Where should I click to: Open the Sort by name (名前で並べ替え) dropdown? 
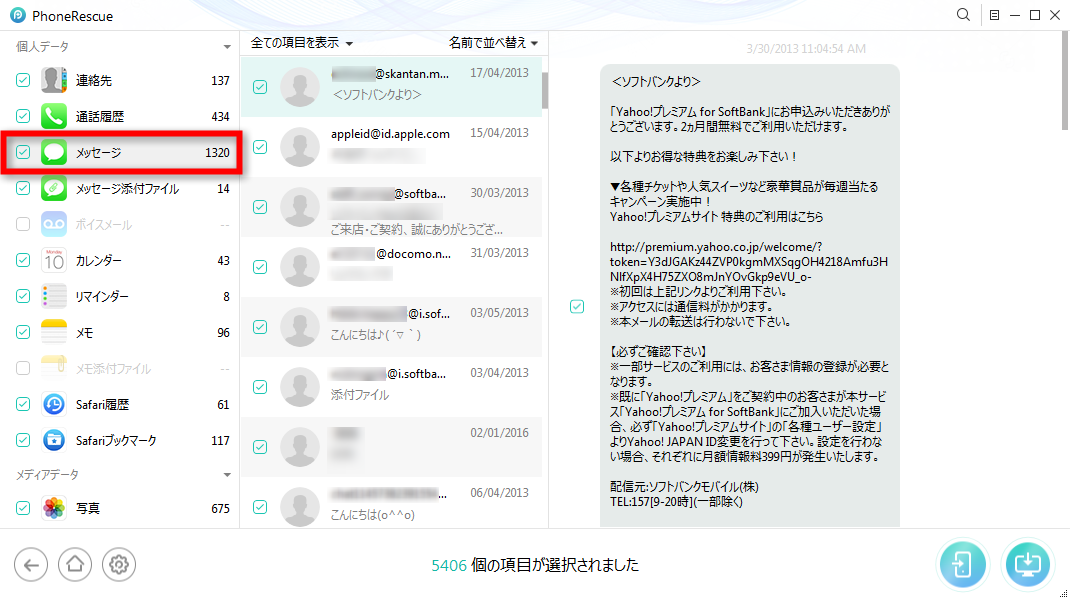coord(493,43)
